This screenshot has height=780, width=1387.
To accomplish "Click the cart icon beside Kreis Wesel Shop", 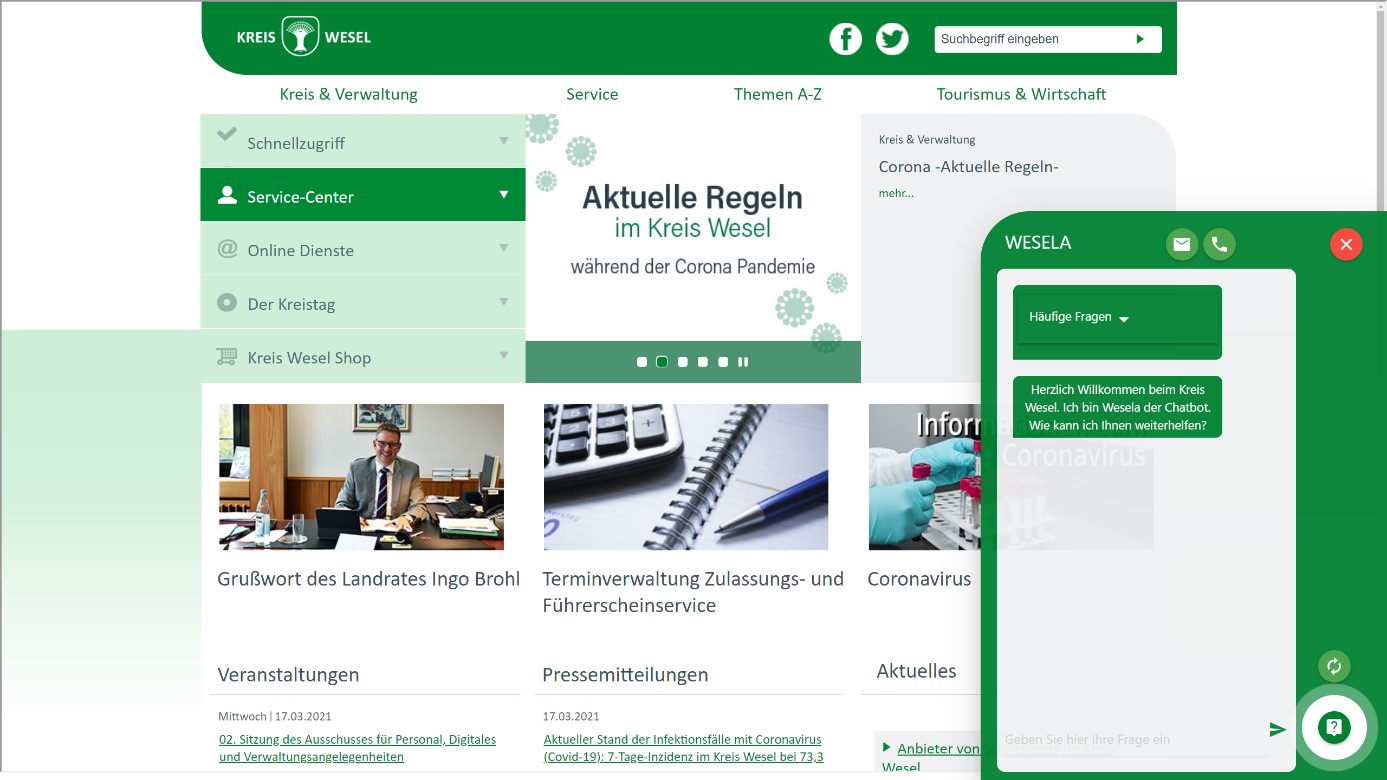I will 227,357.
